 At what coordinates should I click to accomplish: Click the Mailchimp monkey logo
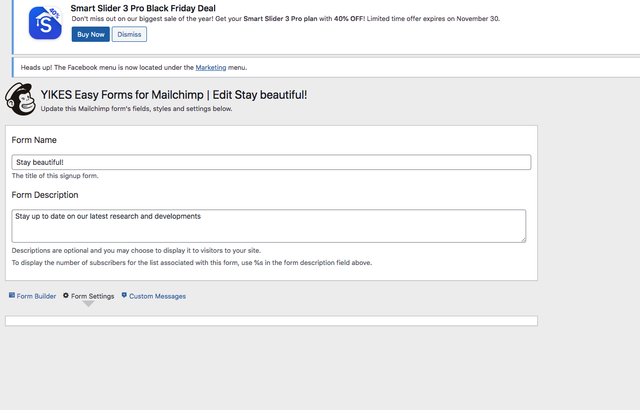(x=20, y=99)
